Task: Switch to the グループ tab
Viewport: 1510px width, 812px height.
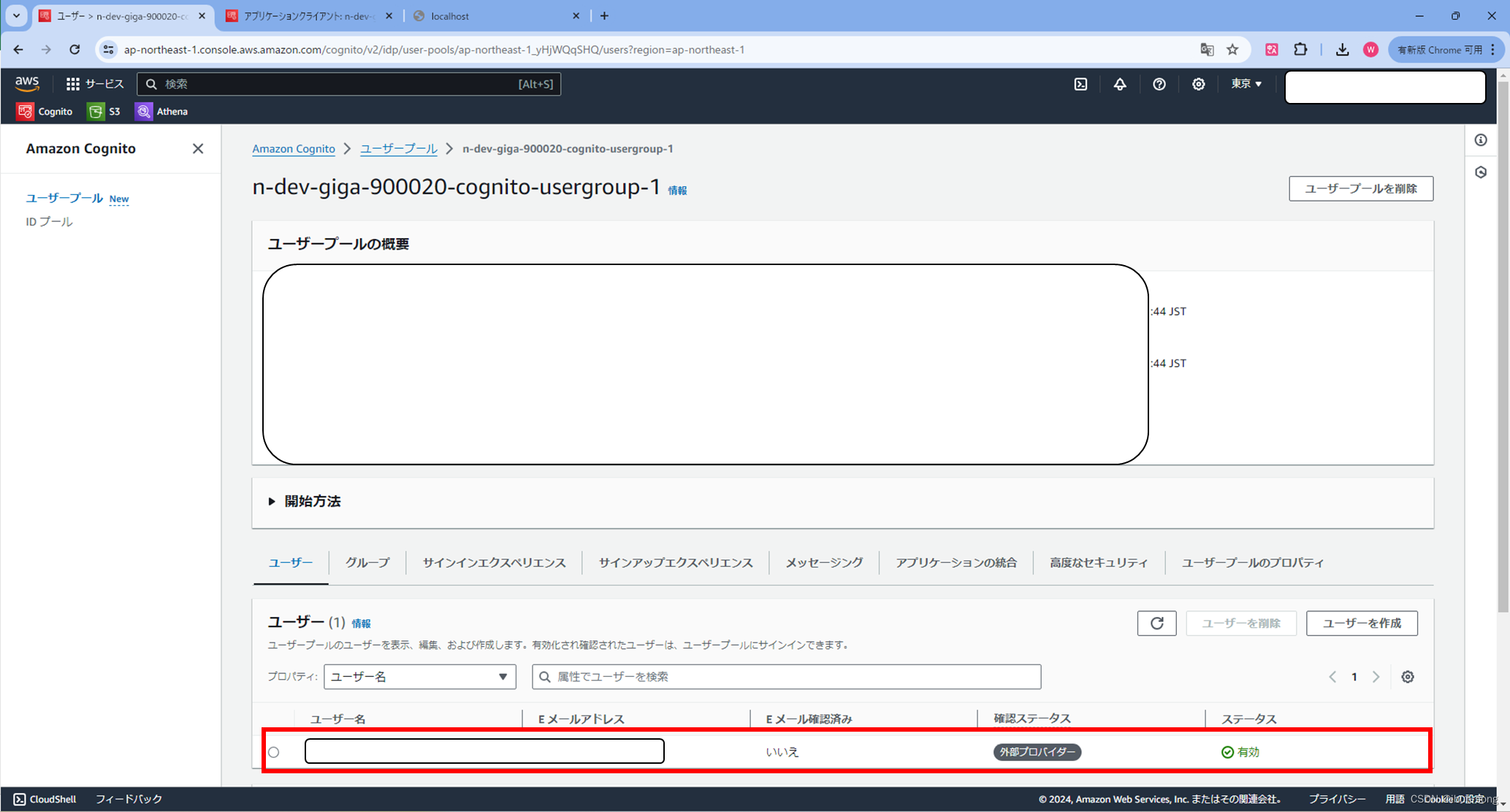Action: click(x=367, y=562)
